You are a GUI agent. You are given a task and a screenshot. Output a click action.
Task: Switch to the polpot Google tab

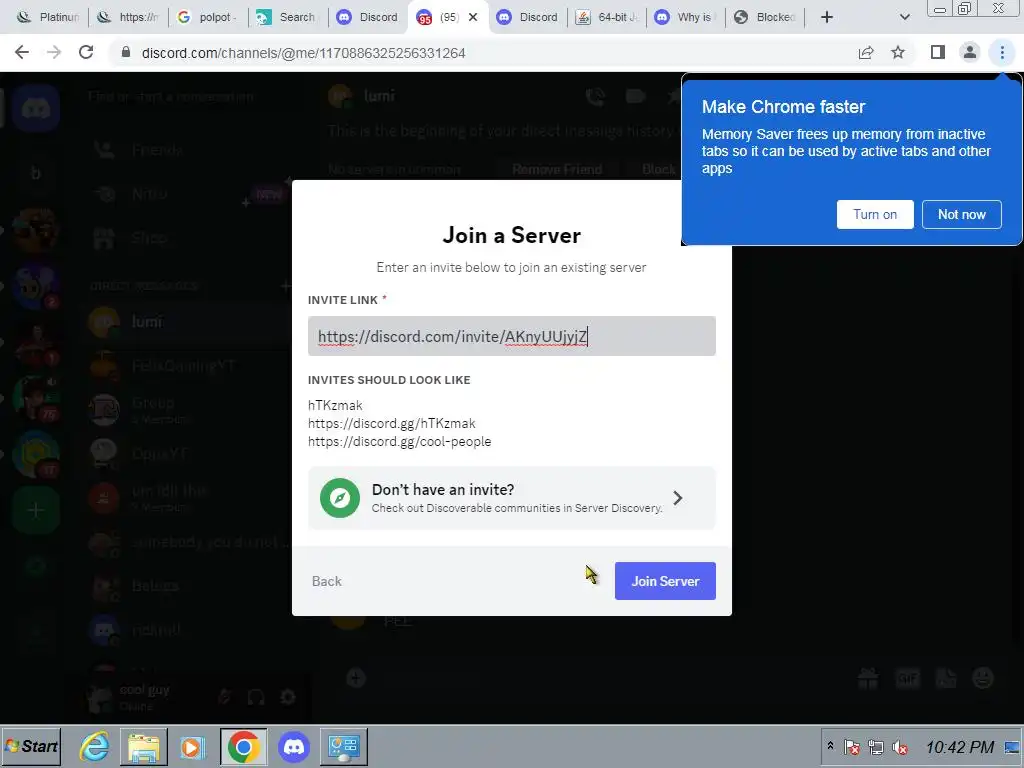(208, 17)
